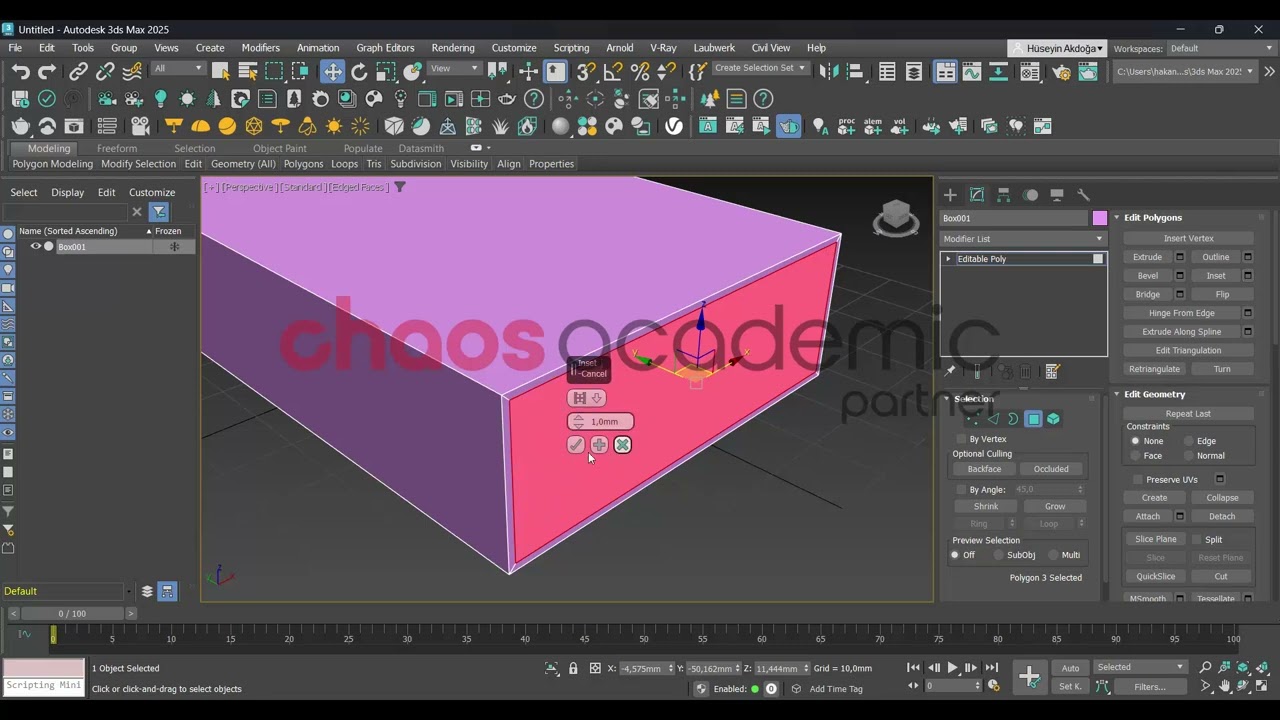
Task: Select Vertex sub-object level icon
Action: pos(973,419)
